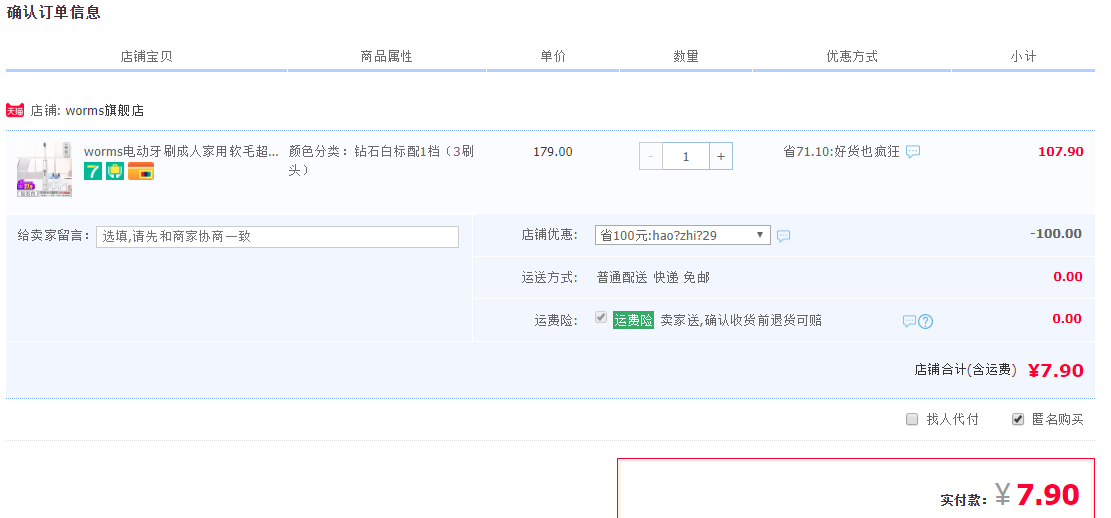This screenshot has width=1111, height=518.
Task: Enable the 找人代付 checkbox
Action: tap(912, 419)
